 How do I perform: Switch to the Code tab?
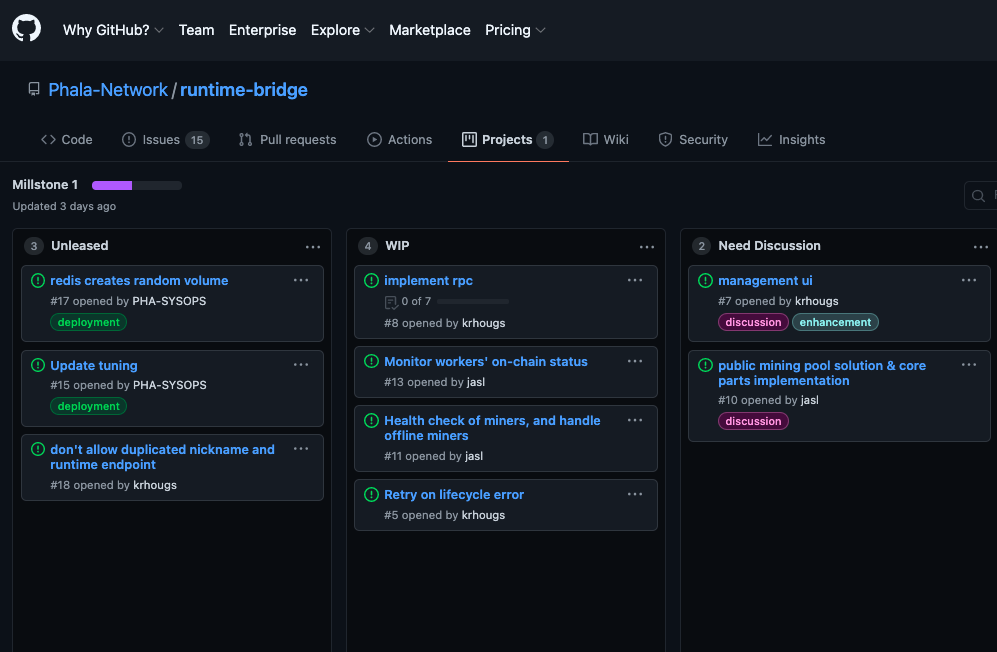coord(67,139)
